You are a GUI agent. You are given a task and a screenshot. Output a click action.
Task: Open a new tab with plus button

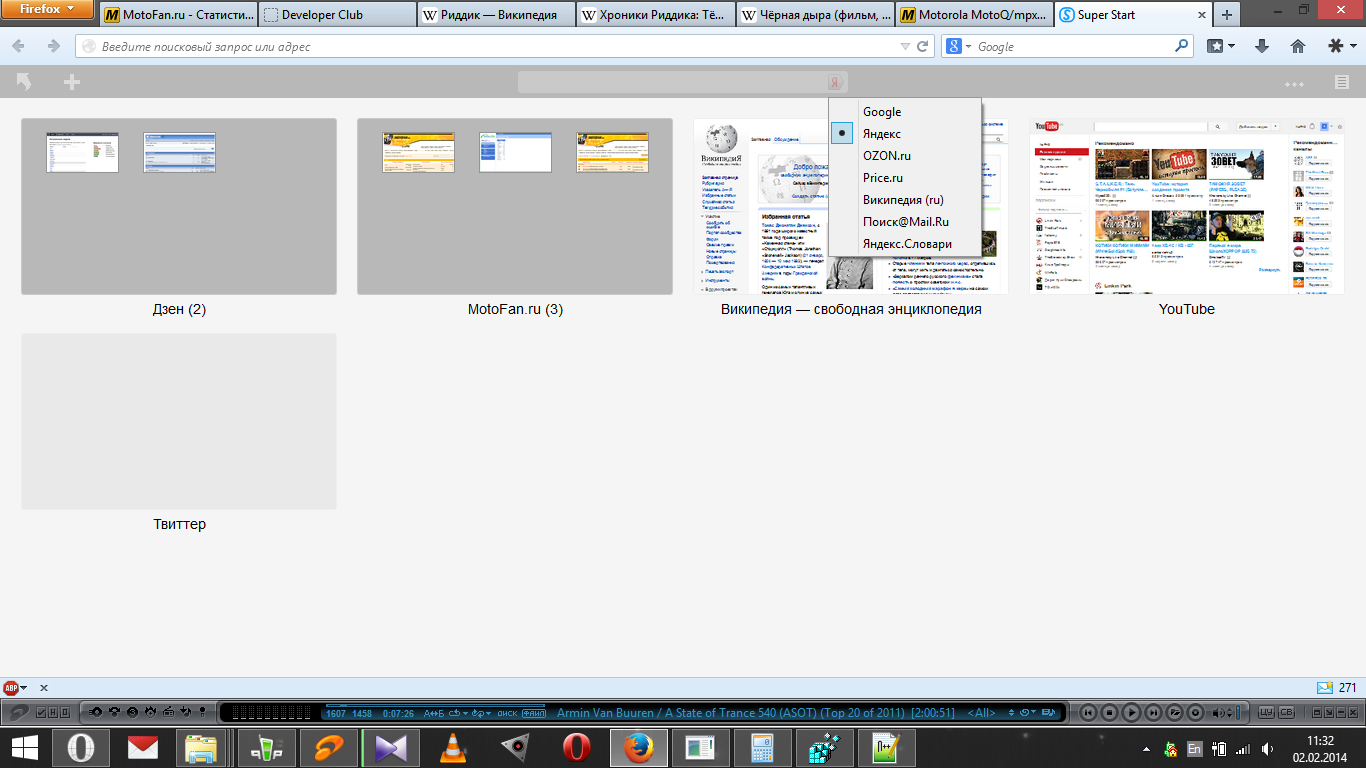click(x=1227, y=15)
